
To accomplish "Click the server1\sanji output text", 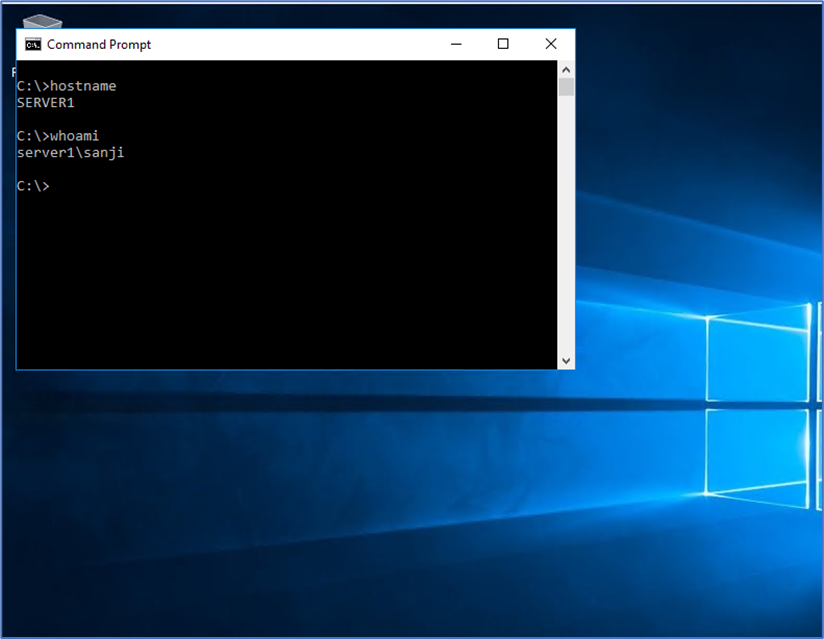I will coord(71,152).
